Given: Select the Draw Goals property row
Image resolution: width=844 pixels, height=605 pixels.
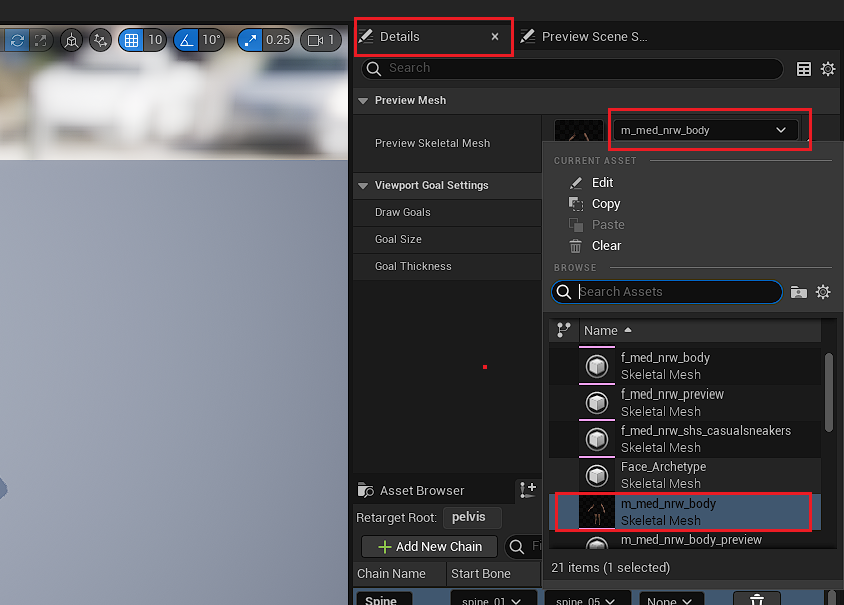Looking at the screenshot, I should point(447,213).
